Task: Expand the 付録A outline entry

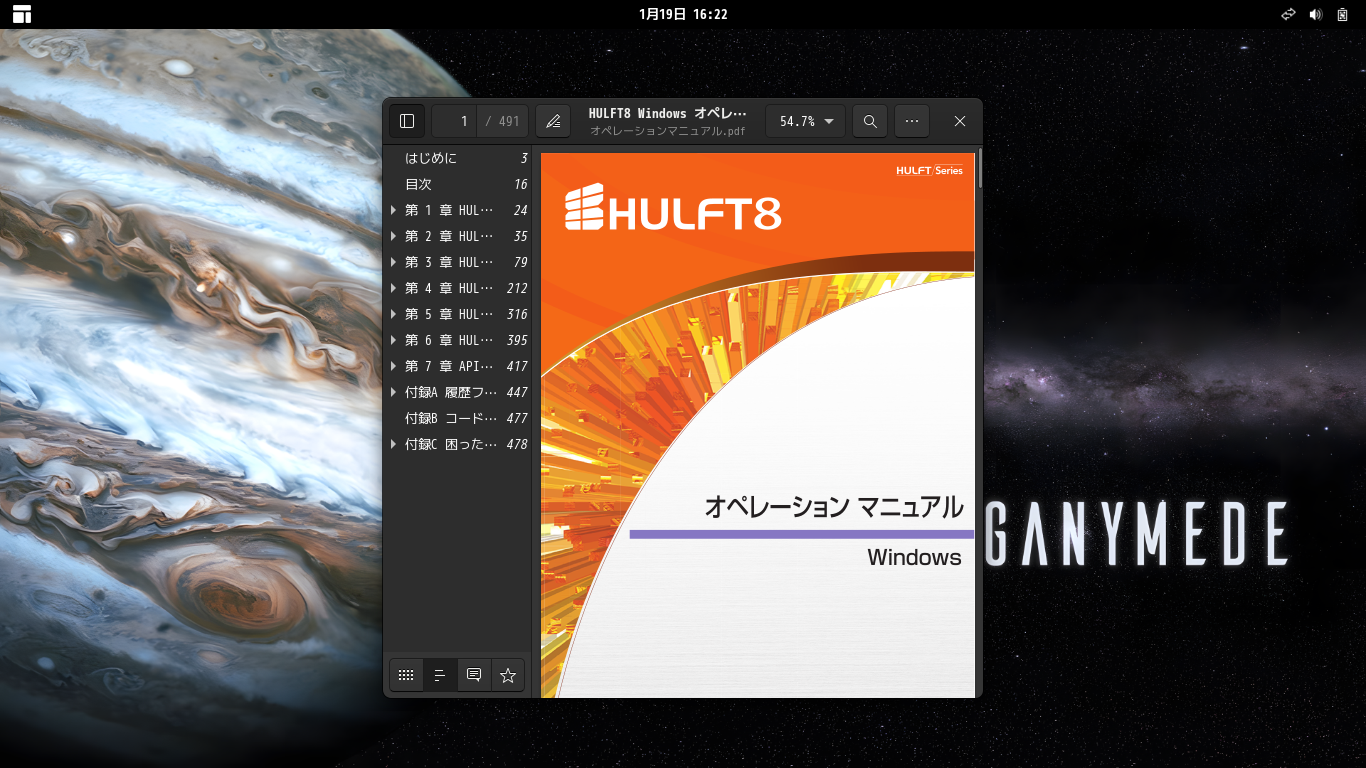Action: pyautogui.click(x=394, y=392)
